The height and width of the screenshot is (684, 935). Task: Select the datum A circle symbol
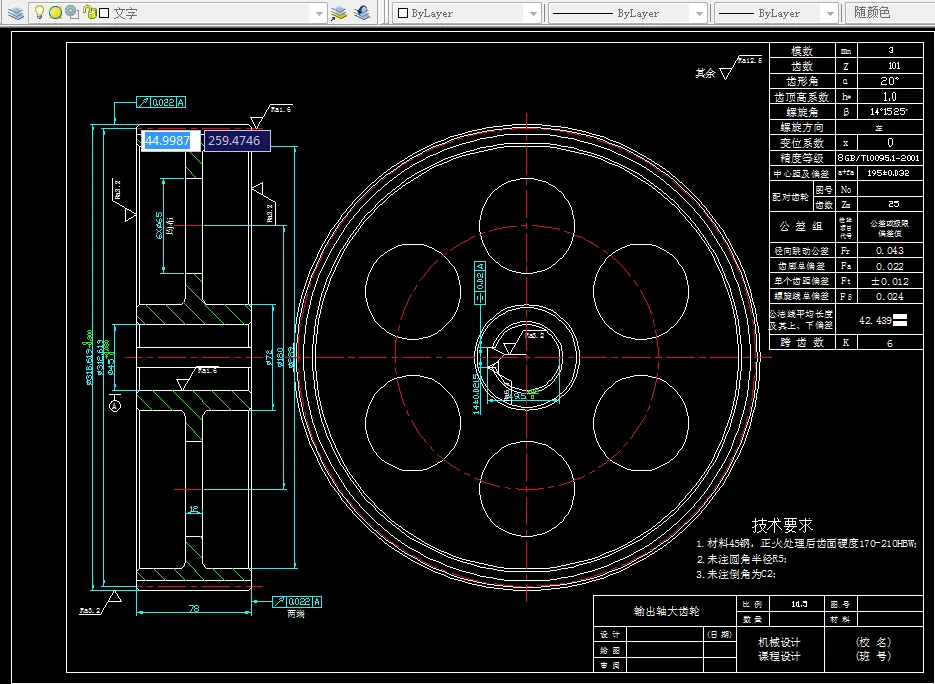tap(115, 406)
